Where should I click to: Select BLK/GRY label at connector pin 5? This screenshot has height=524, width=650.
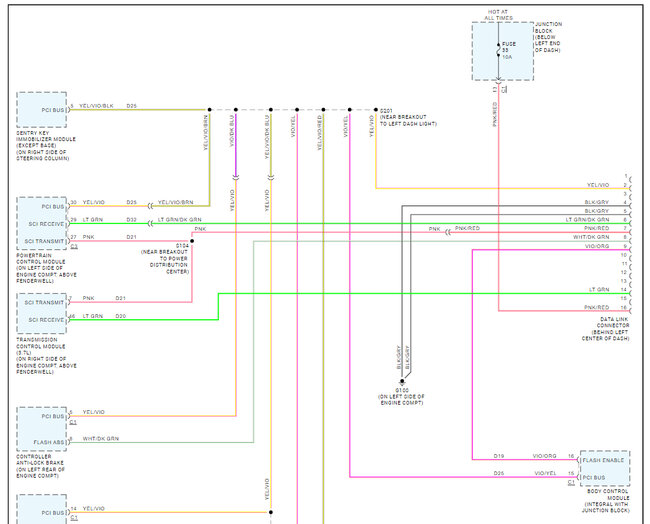pyautogui.click(x=597, y=211)
